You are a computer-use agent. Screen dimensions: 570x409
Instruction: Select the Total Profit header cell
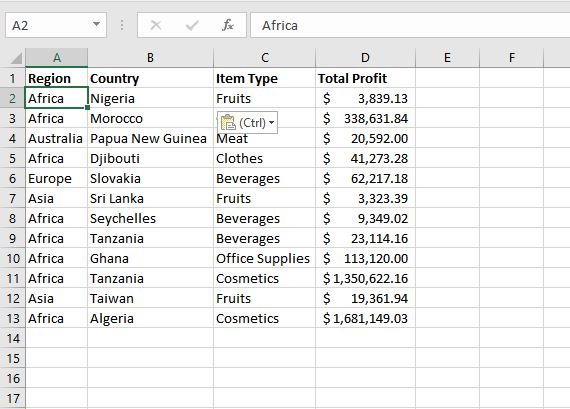point(365,79)
